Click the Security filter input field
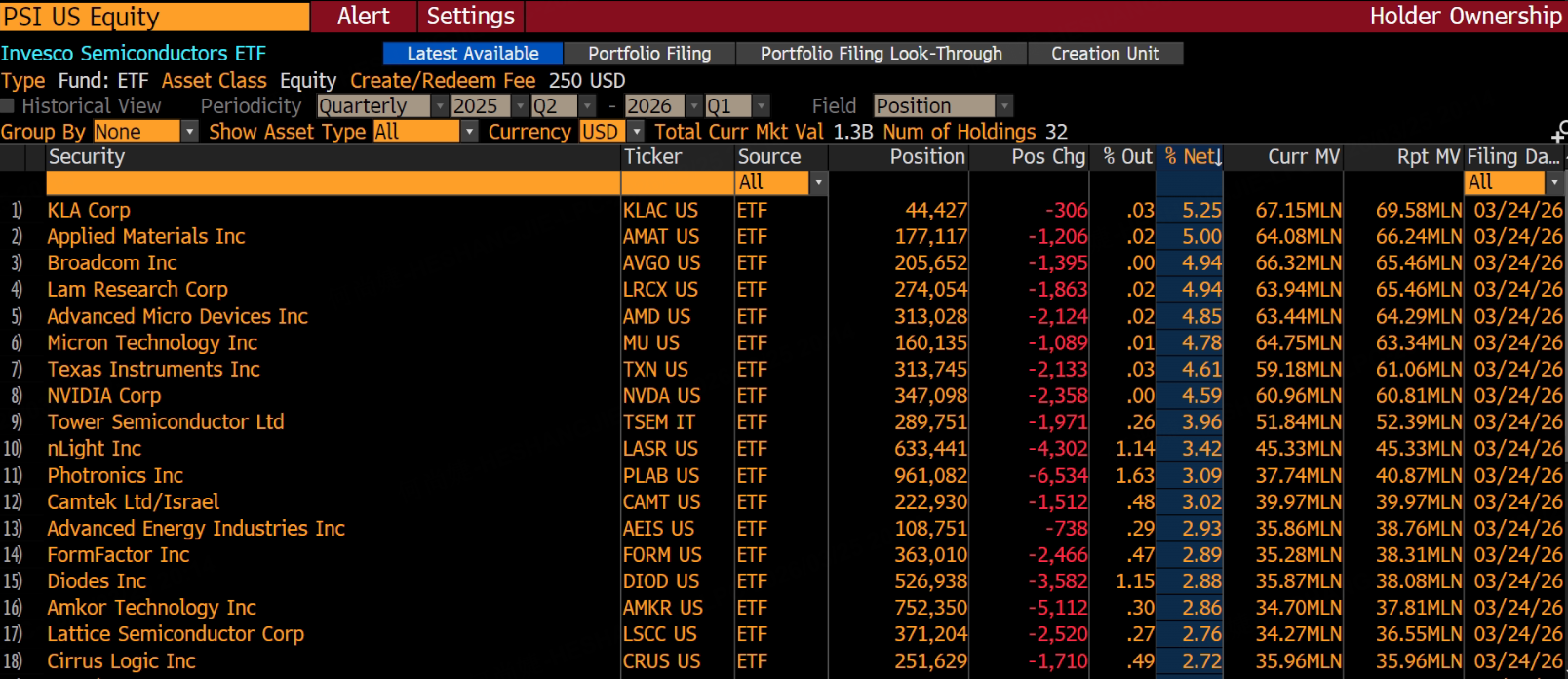The width and height of the screenshot is (1568, 679). coord(333,182)
